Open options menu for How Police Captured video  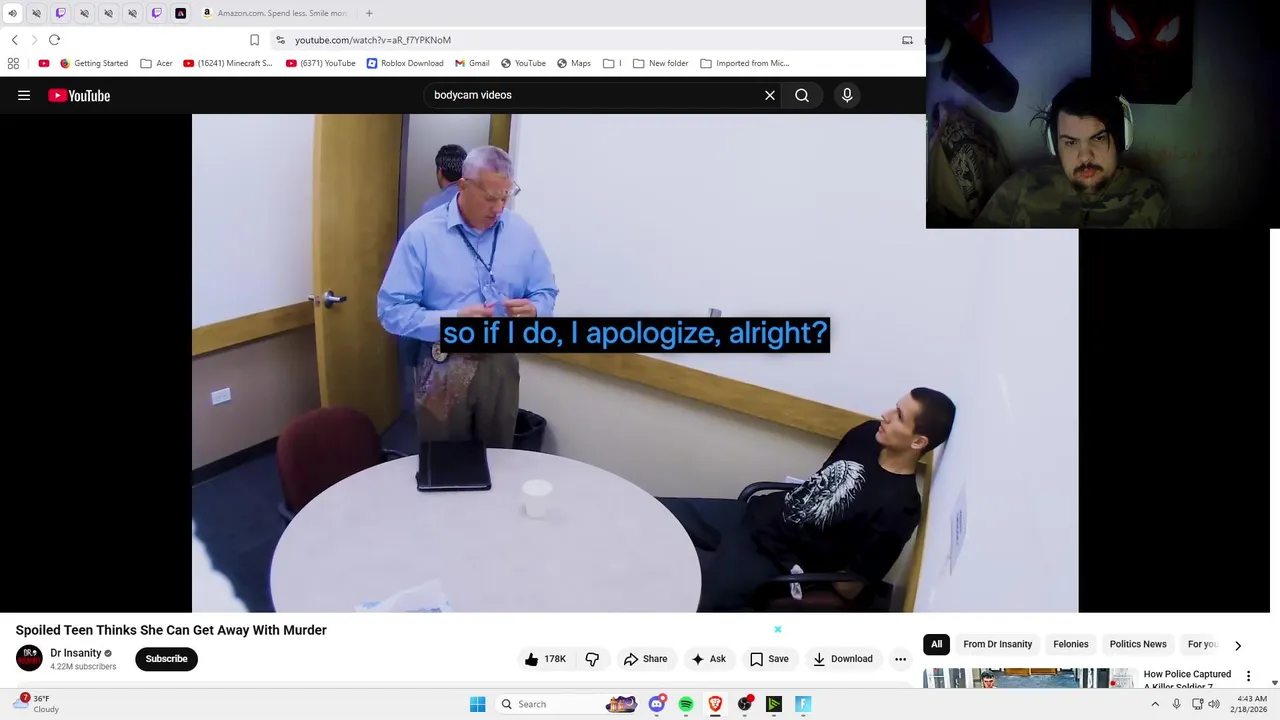click(1248, 676)
